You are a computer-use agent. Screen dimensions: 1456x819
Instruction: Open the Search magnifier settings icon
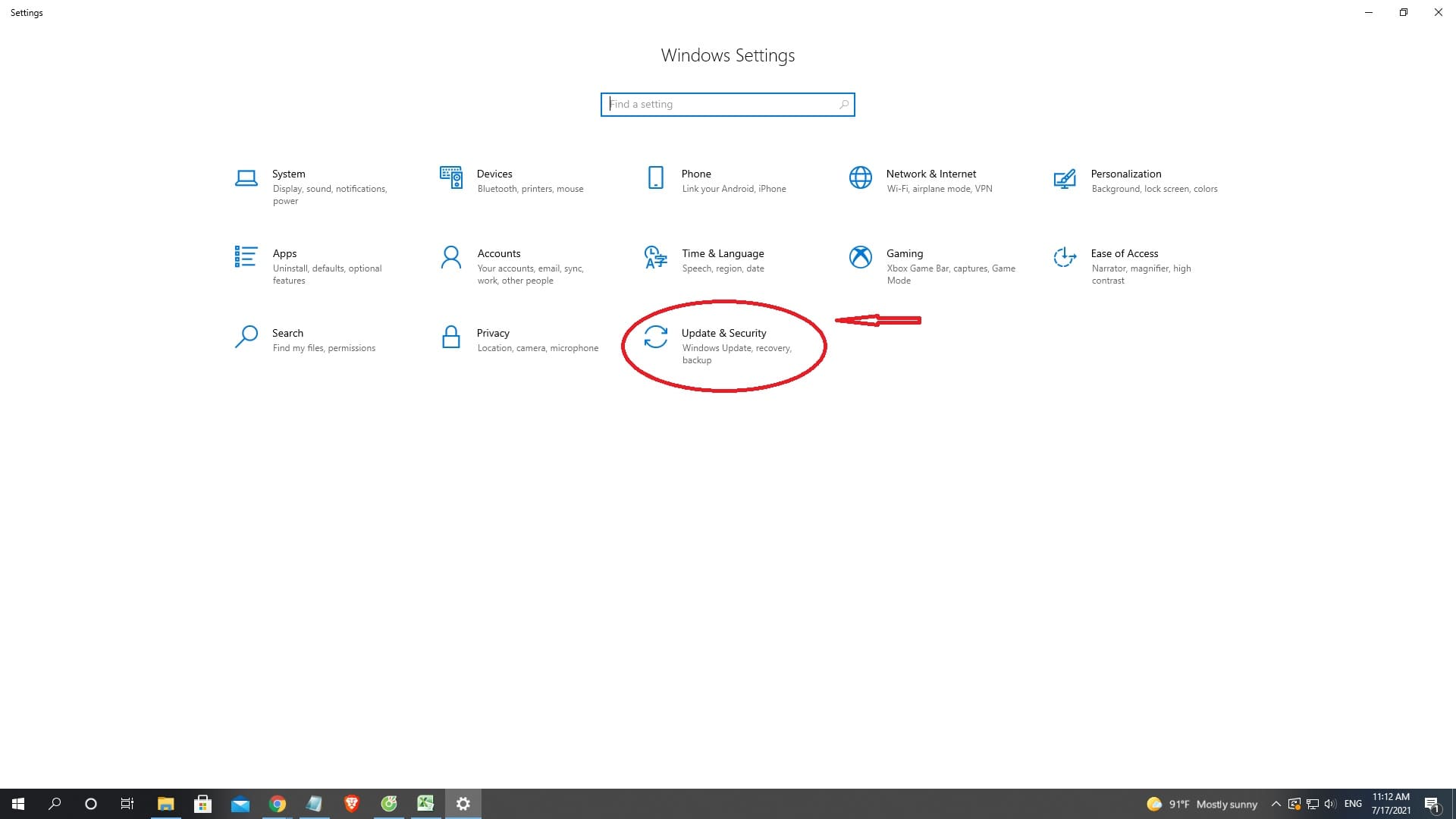tap(246, 337)
